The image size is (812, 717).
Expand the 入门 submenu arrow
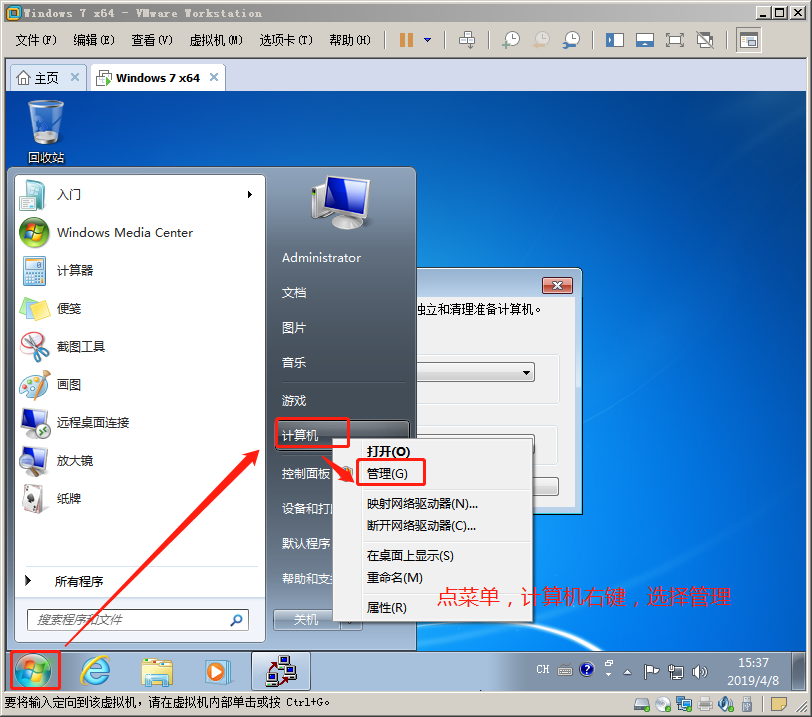point(250,195)
